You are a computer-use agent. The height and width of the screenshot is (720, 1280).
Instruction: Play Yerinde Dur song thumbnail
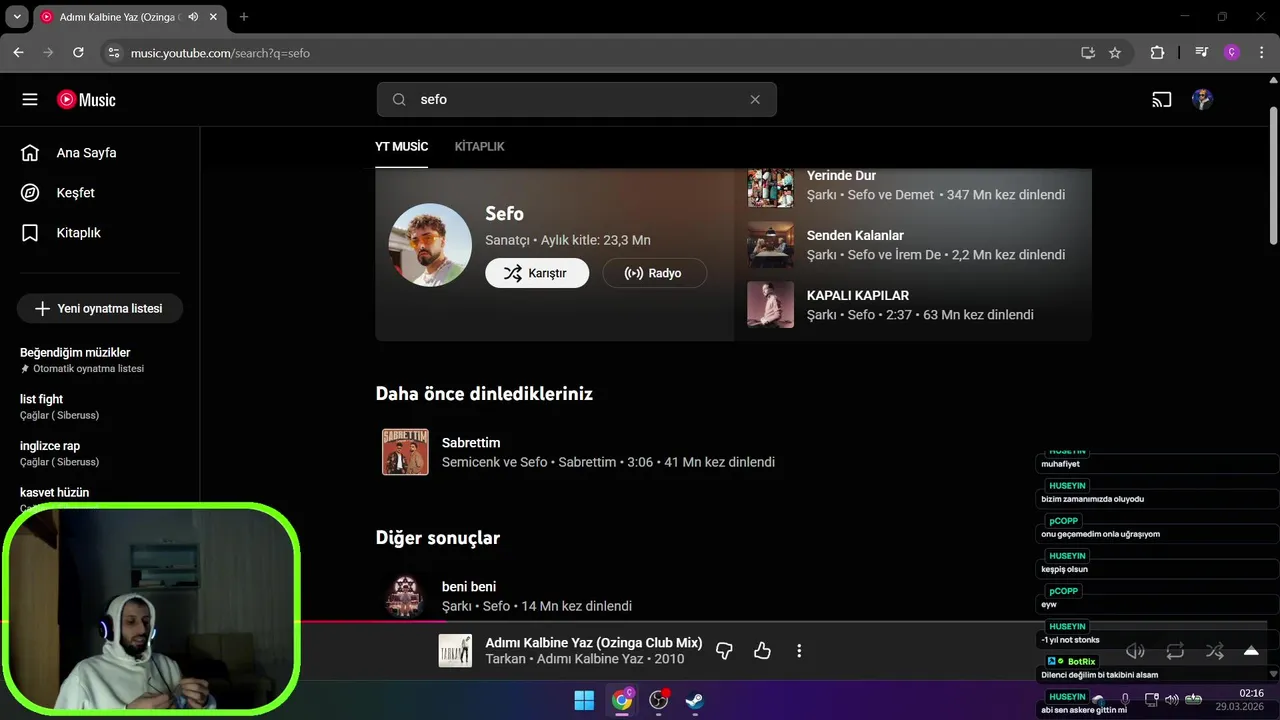770,187
